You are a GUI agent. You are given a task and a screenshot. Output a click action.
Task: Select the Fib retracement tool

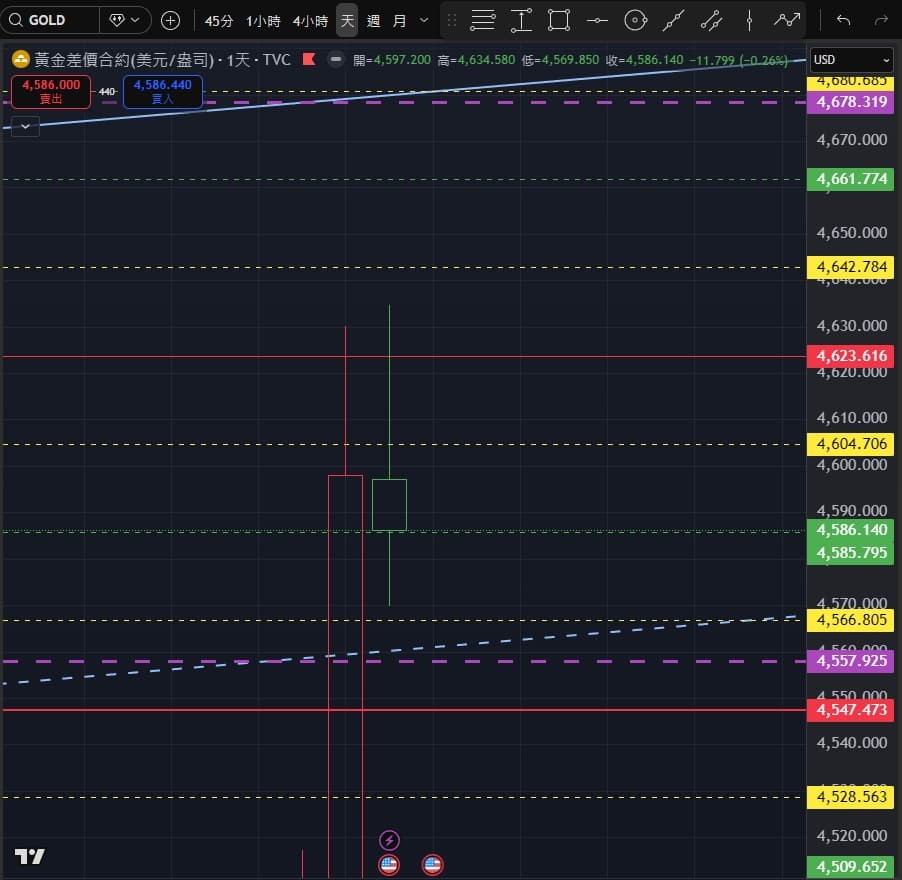pyautogui.click(x=483, y=21)
